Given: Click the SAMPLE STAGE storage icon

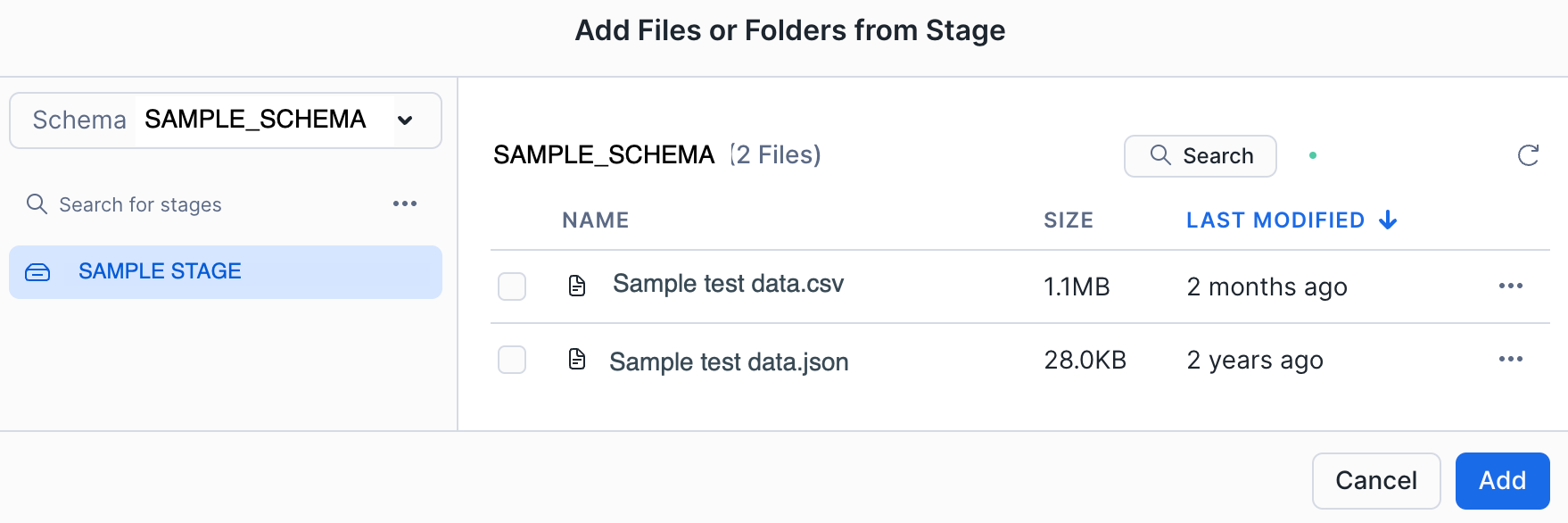Looking at the screenshot, I should point(37,272).
